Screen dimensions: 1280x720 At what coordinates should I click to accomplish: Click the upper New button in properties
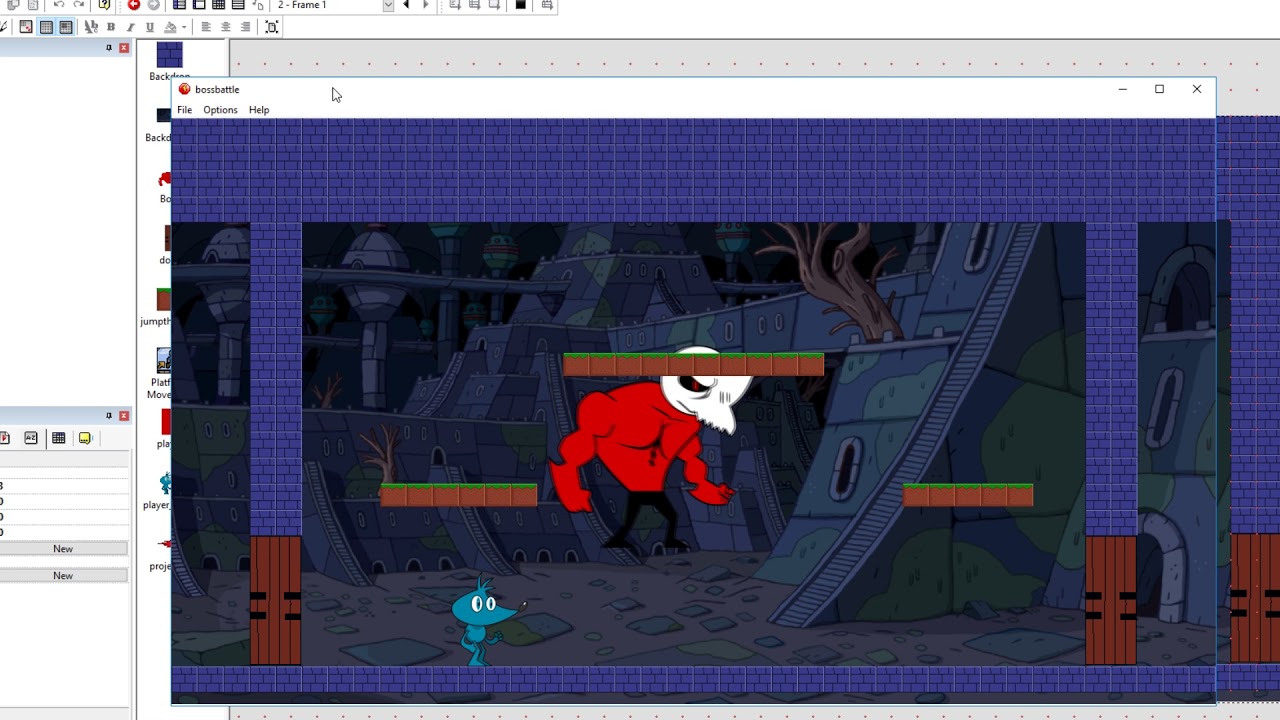[x=63, y=549]
